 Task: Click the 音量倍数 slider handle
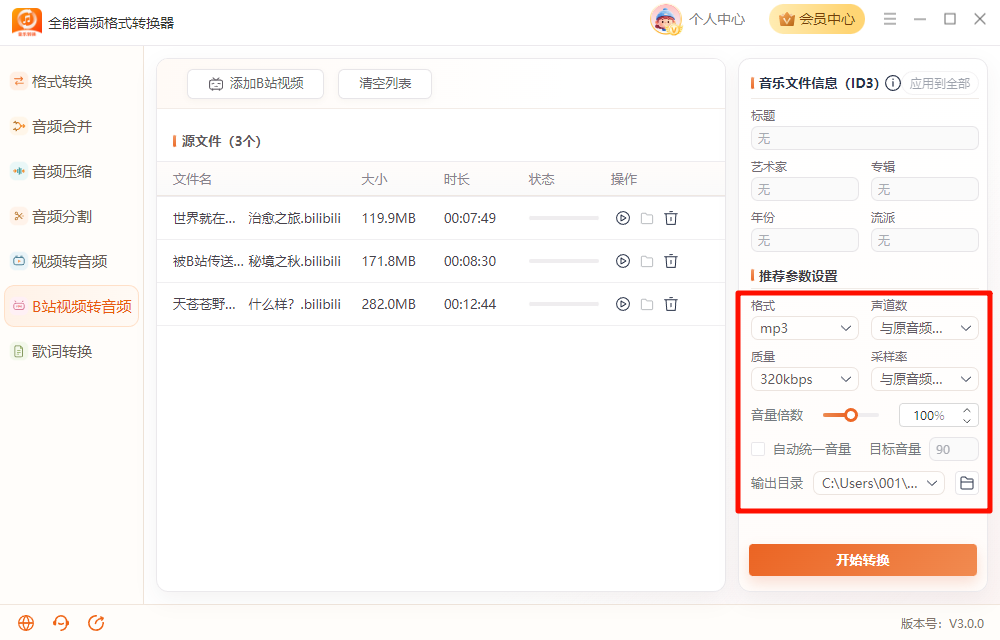[851, 415]
